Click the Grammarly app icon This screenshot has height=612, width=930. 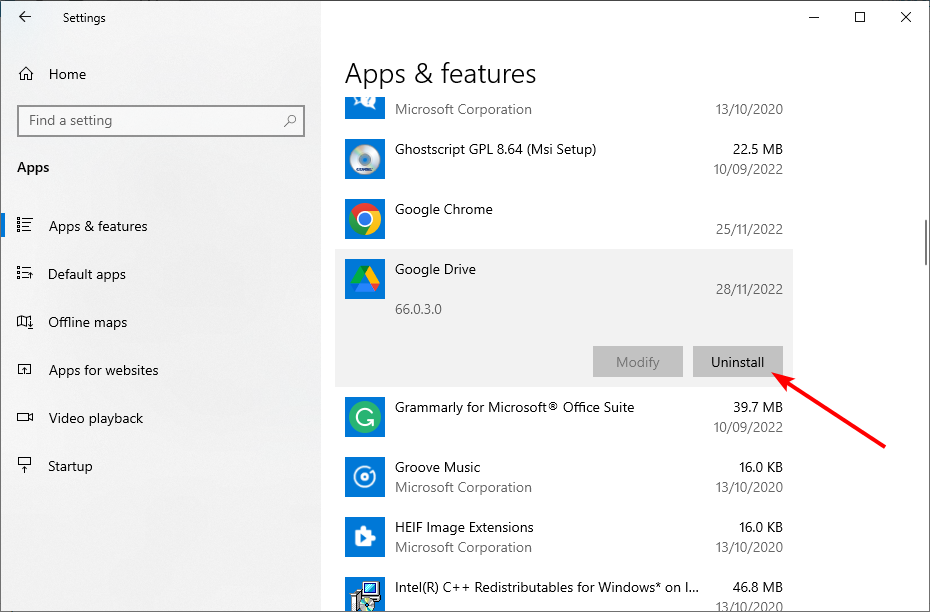pyautogui.click(x=365, y=417)
